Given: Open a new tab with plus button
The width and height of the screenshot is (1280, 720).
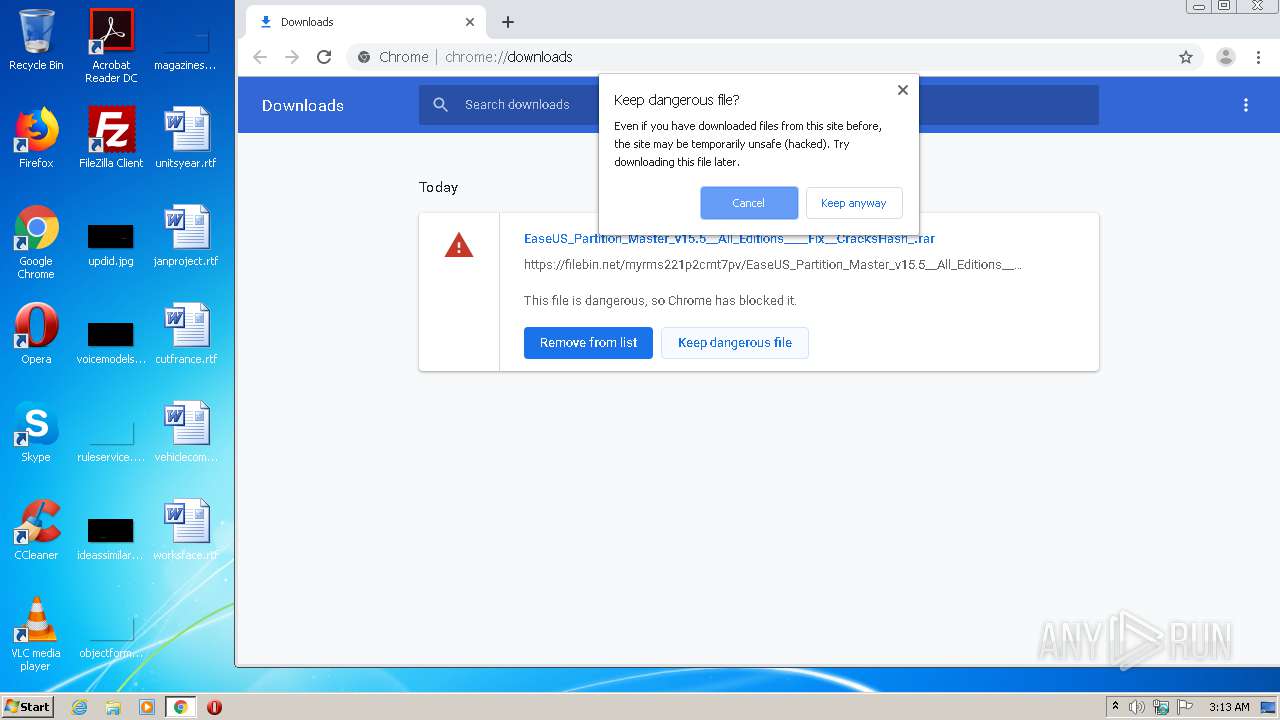Looking at the screenshot, I should 508,22.
